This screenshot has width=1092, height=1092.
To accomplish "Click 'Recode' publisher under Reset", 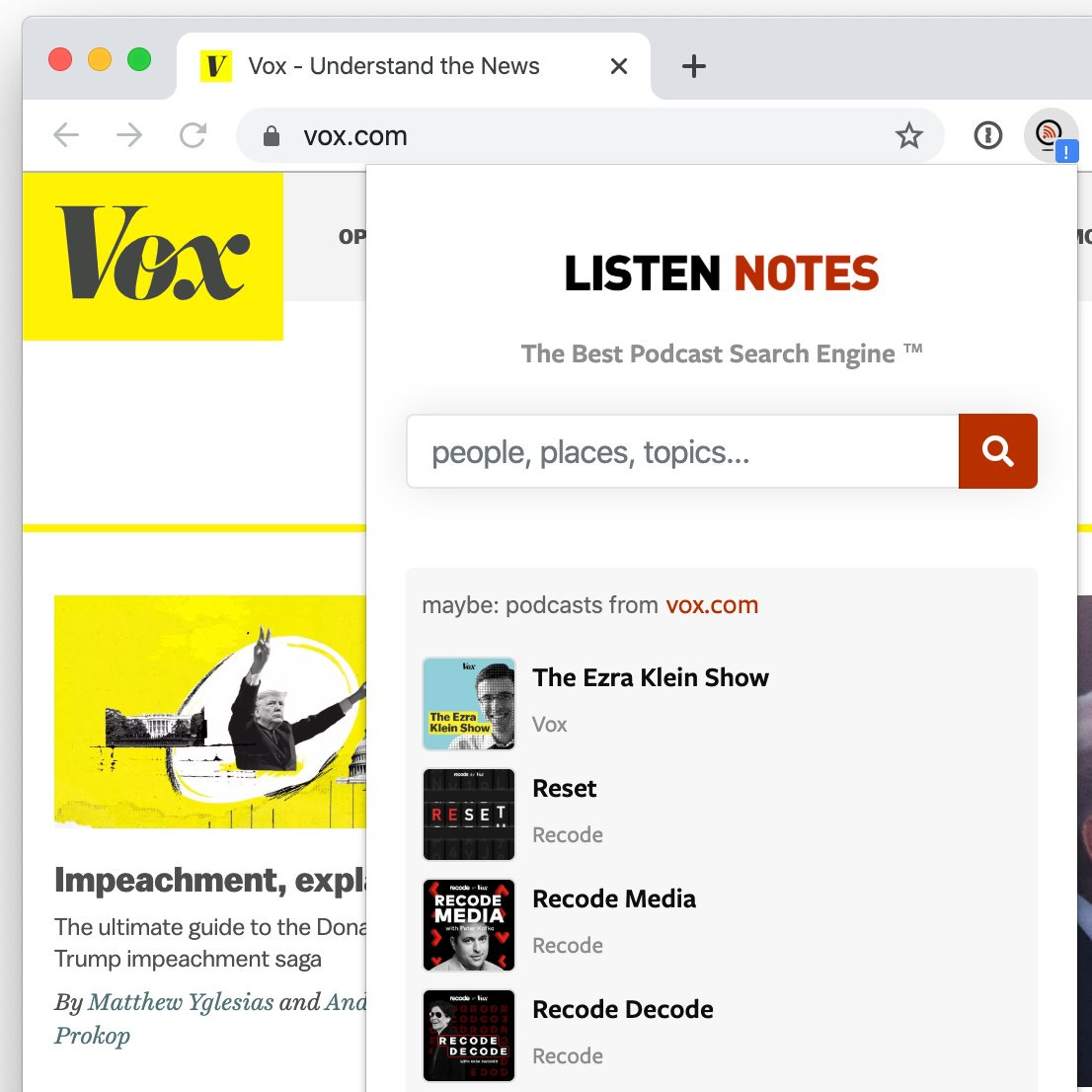I will [x=568, y=835].
